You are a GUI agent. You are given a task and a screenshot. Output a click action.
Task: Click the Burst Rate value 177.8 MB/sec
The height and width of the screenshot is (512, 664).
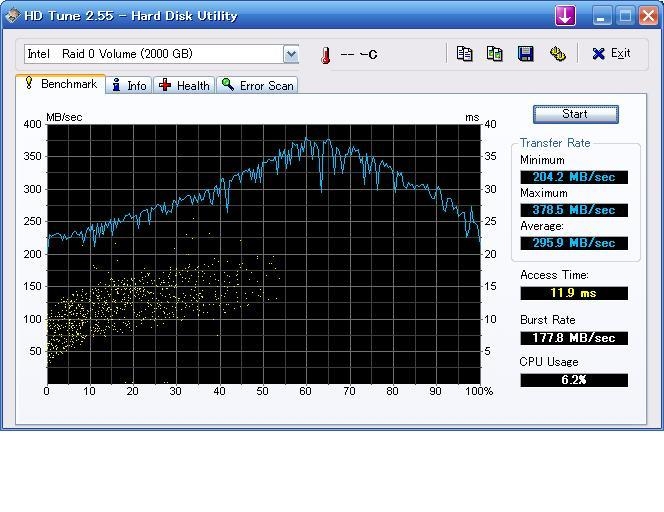pyautogui.click(x=574, y=338)
